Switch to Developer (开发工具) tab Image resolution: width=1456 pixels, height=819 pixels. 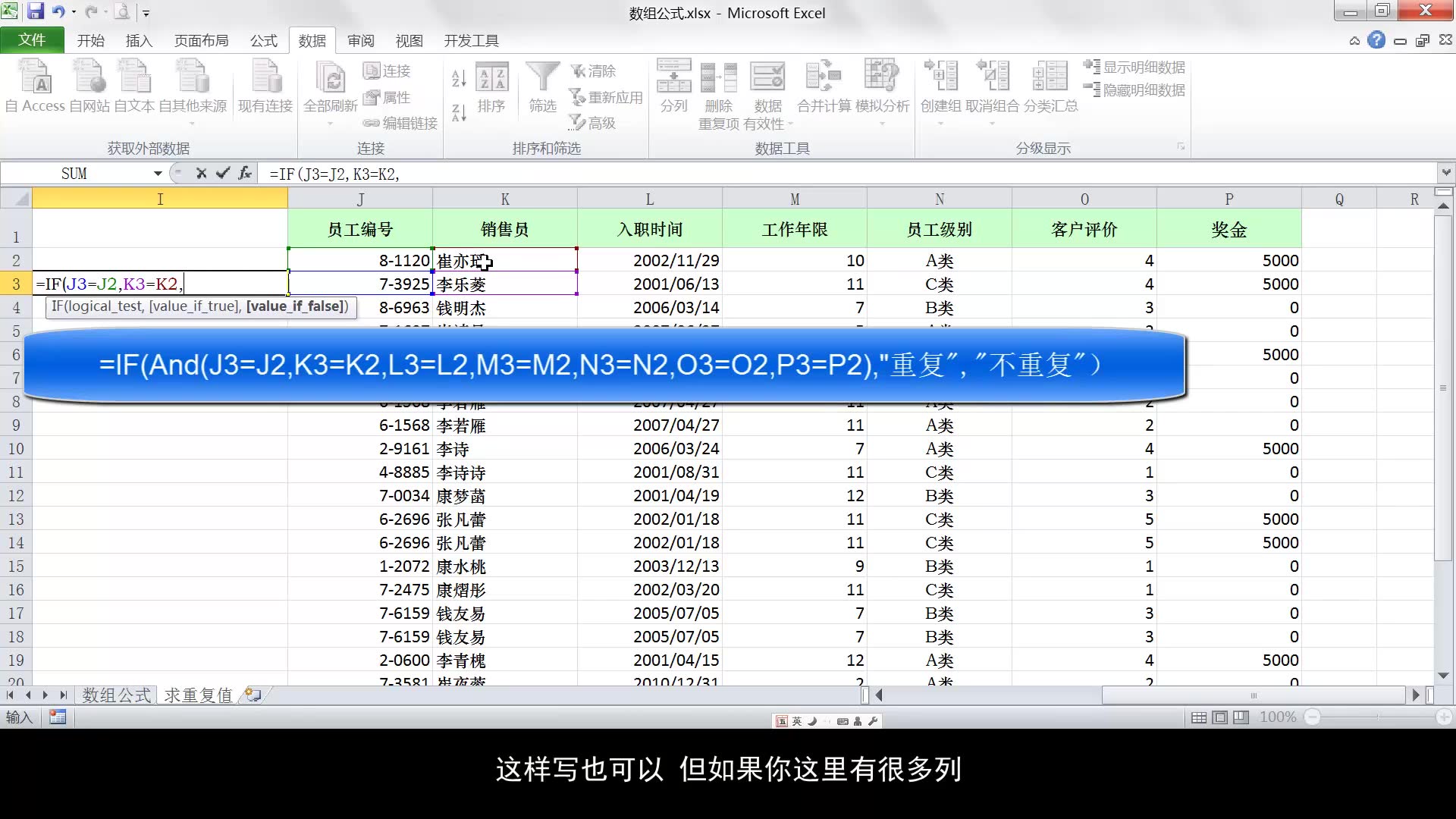point(472,41)
